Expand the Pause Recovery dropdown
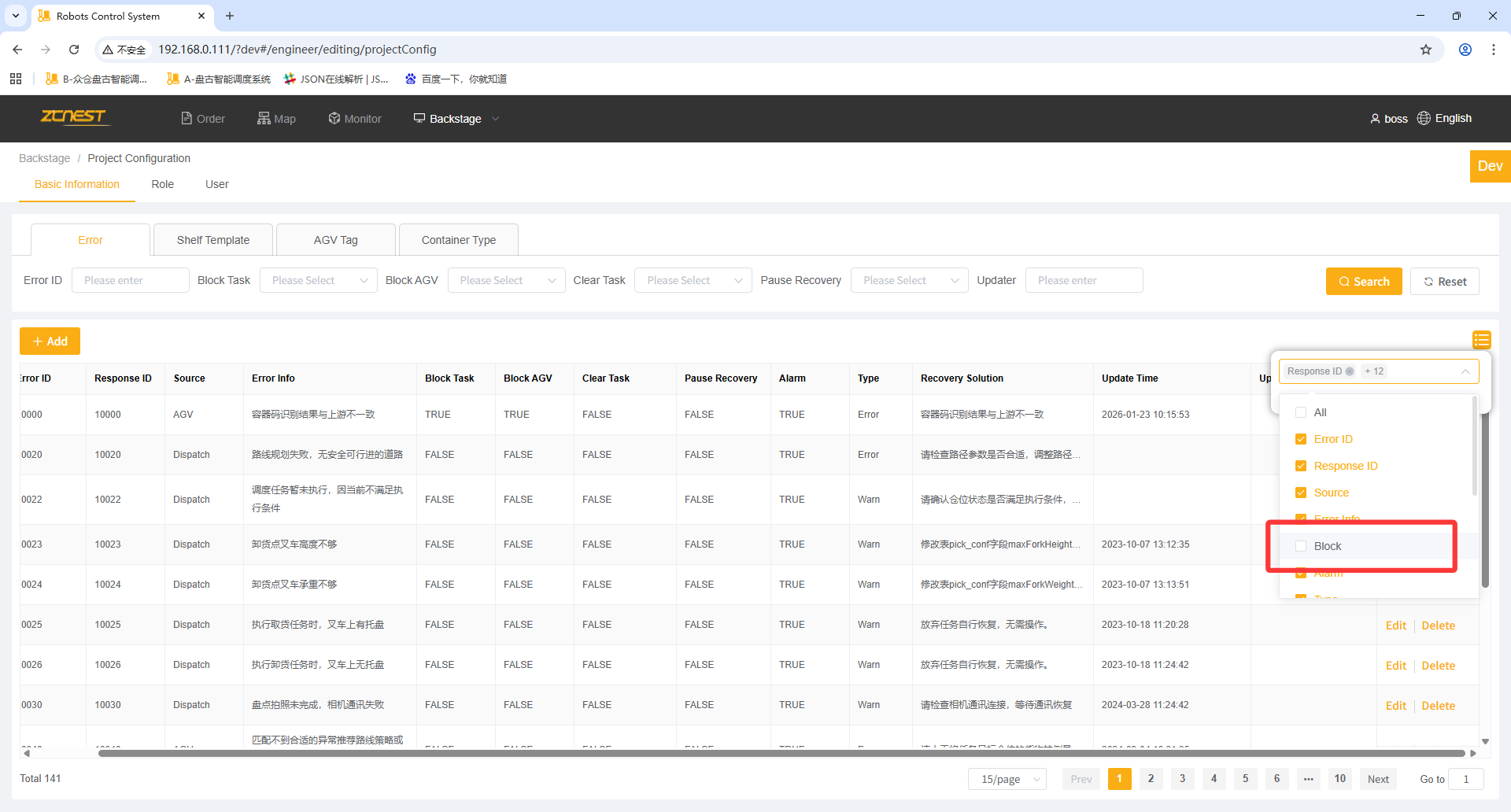The image size is (1511, 812). click(909, 280)
